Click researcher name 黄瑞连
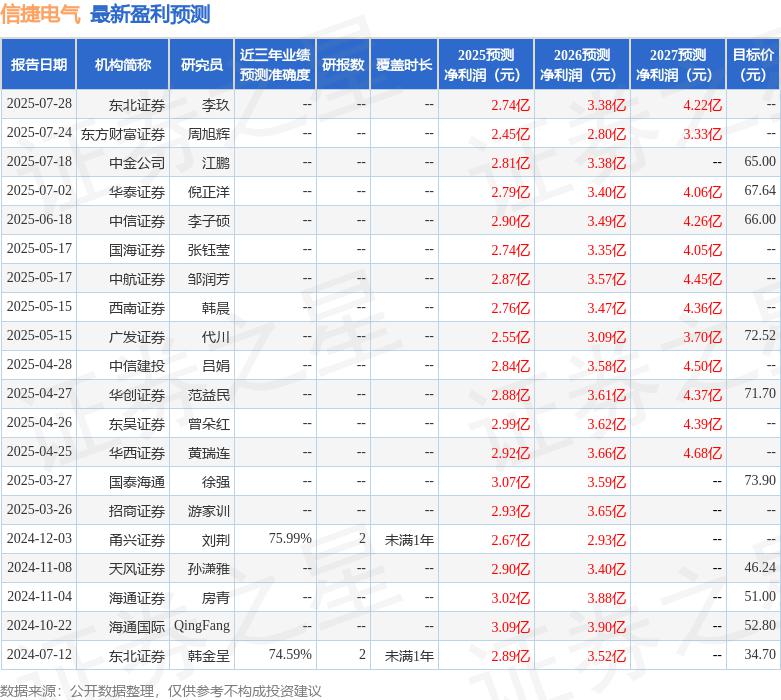781x700 pixels. 209,453
